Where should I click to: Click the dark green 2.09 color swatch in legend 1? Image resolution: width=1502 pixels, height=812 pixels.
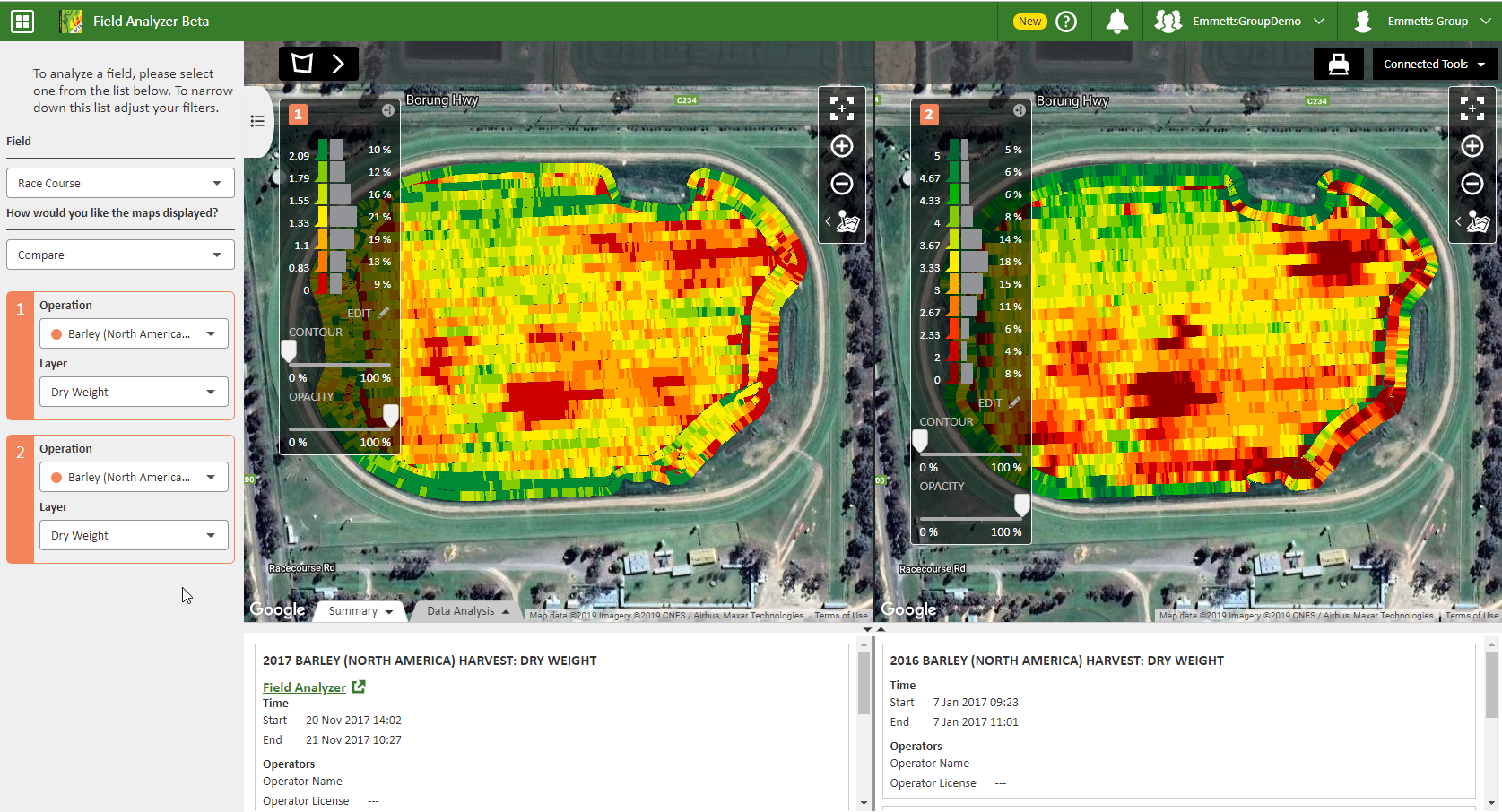(323, 149)
